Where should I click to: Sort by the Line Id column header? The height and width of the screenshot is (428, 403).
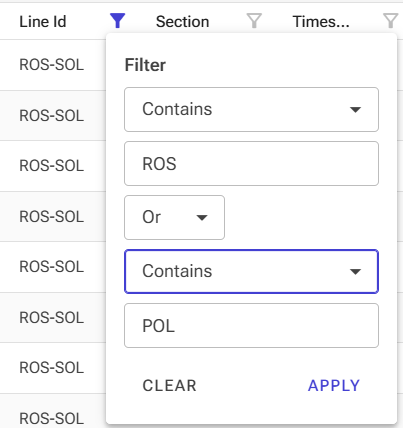click(x=43, y=22)
